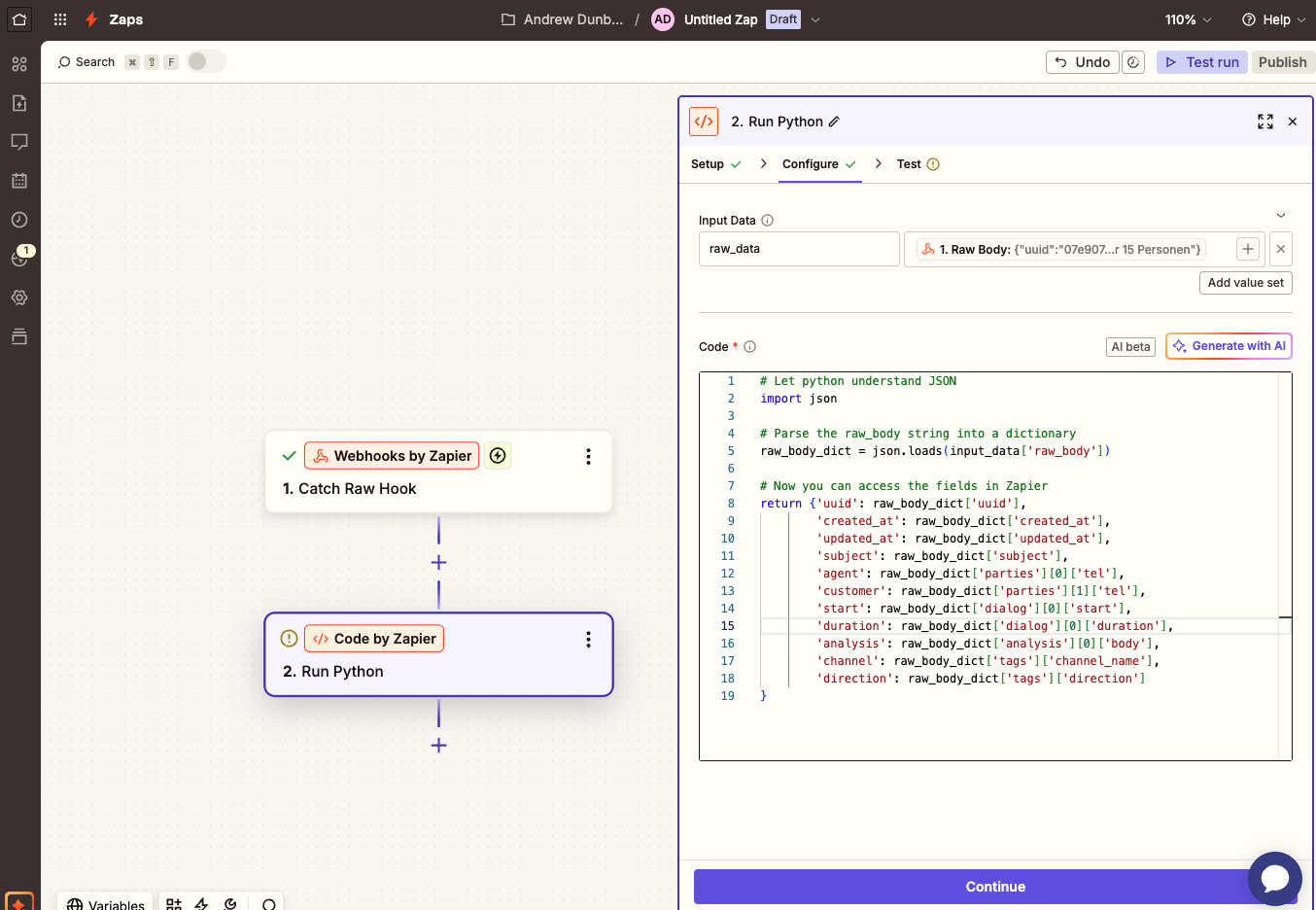
Task: Click the chevron between Setup and Configure
Action: coord(763,163)
